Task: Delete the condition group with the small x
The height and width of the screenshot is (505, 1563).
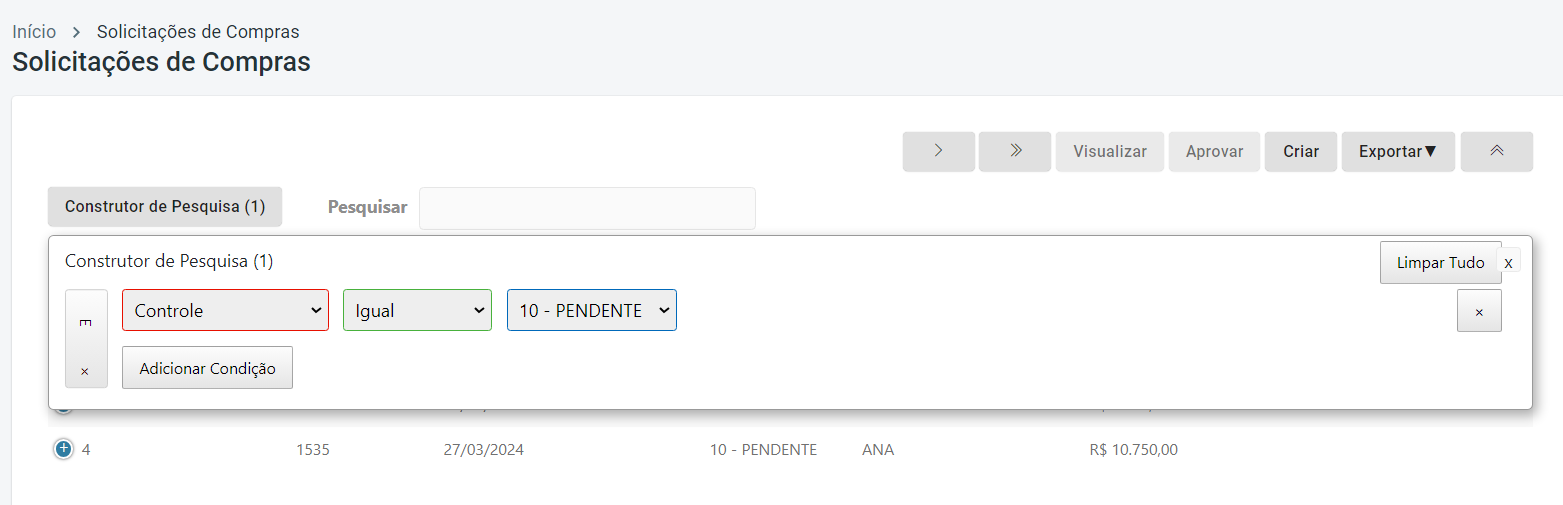Action: (x=85, y=371)
